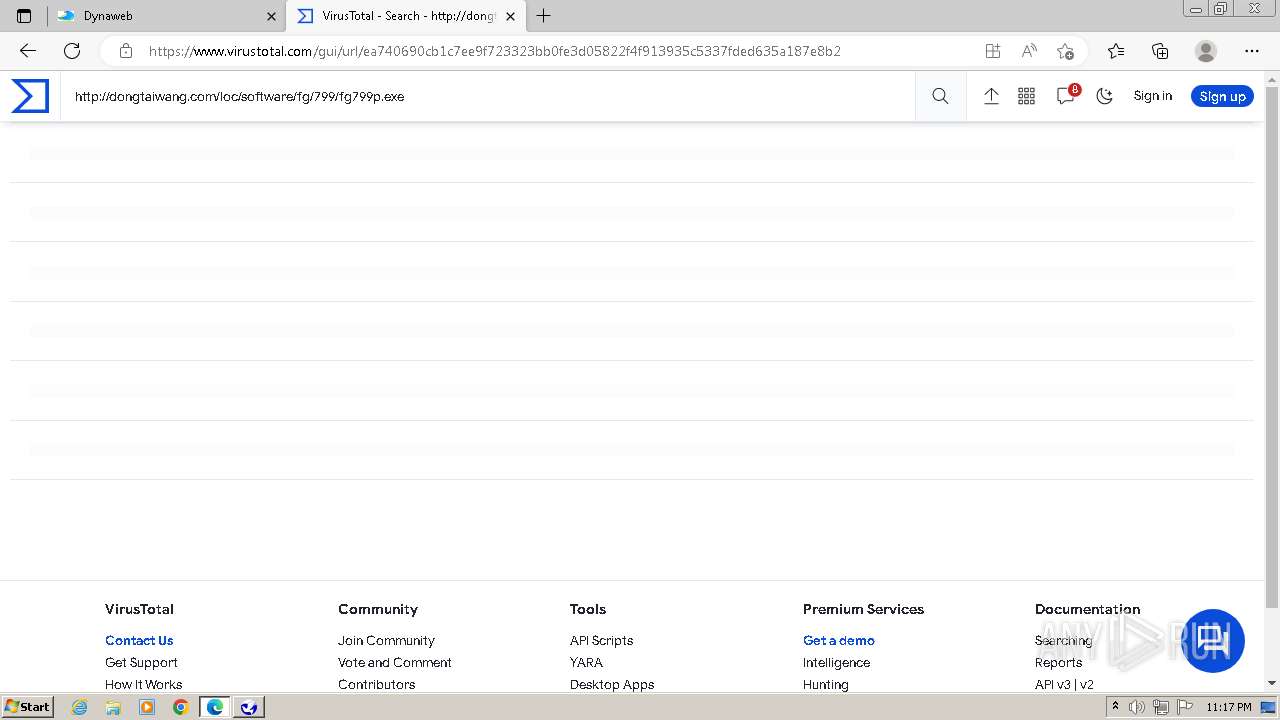Open Contributors link
The height and width of the screenshot is (720, 1280).
376,684
